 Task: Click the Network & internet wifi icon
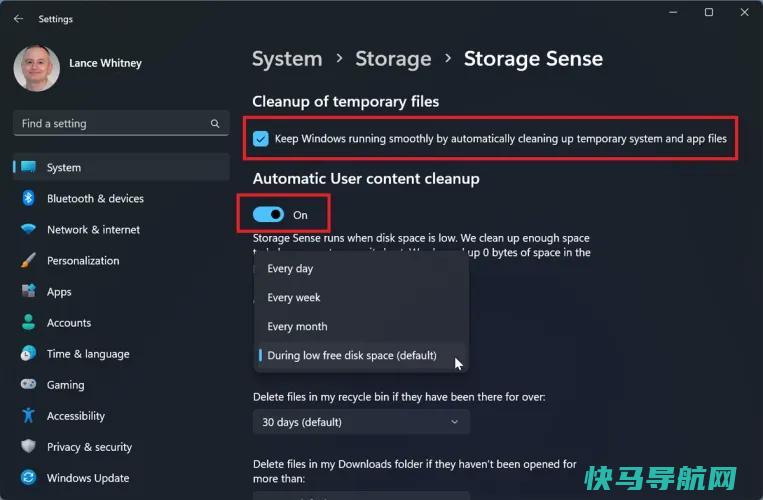pyautogui.click(x=28, y=229)
